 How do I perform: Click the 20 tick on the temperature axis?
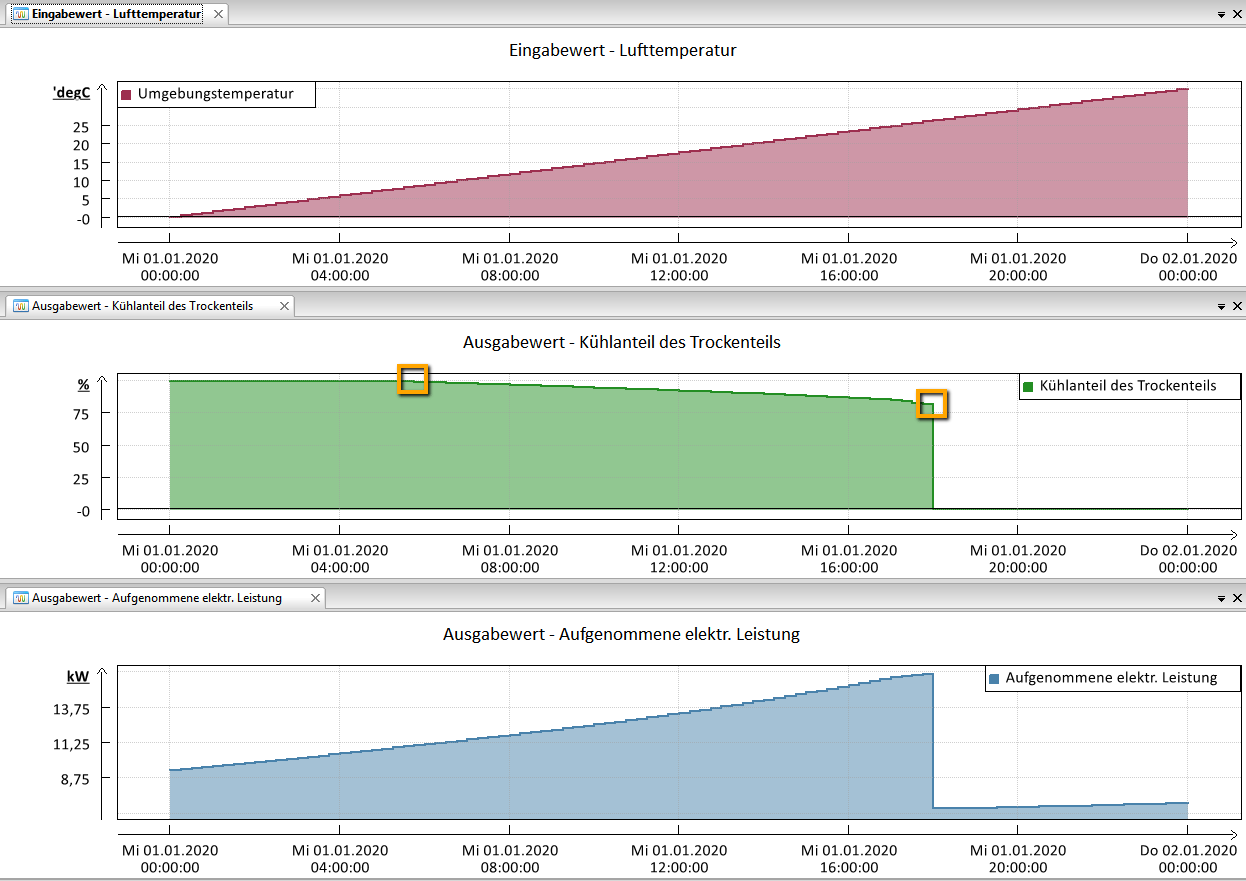point(82,144)
